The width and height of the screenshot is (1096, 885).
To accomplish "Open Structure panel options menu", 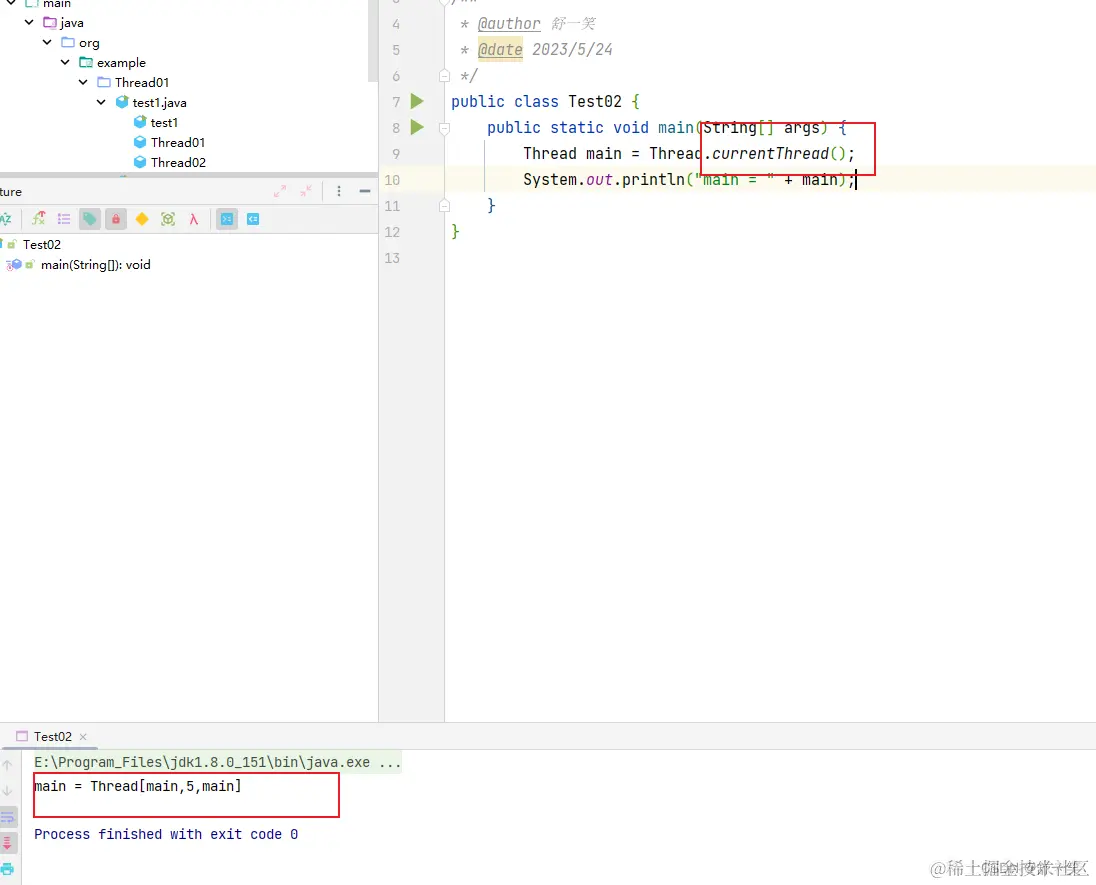I will 339,191.
